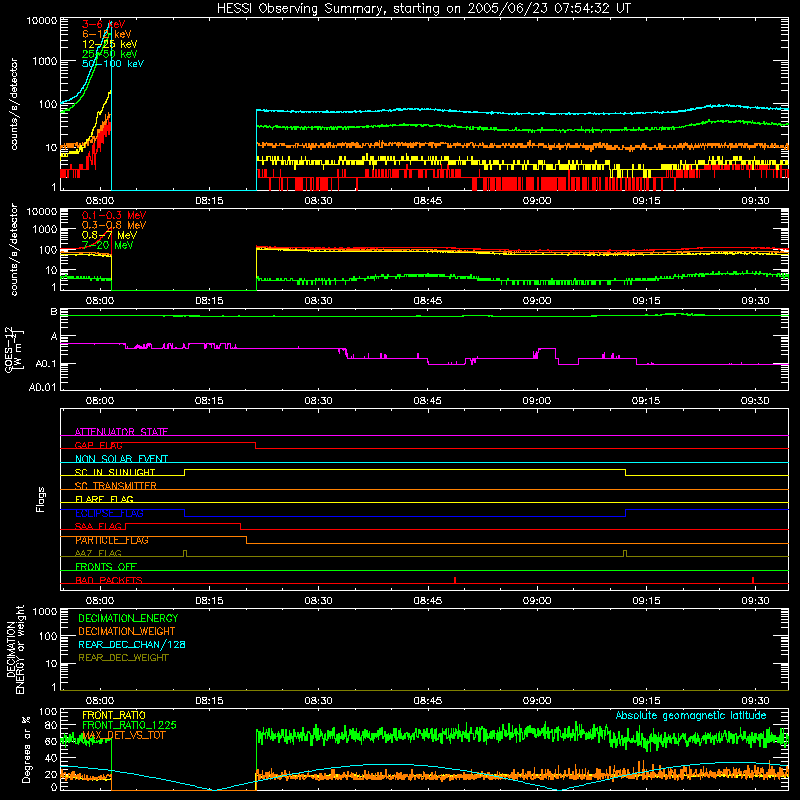Click the GOES-12 axis label
The width and height of the screenshot is (800, 800).
pyautogui.click(x=14, y=349)
